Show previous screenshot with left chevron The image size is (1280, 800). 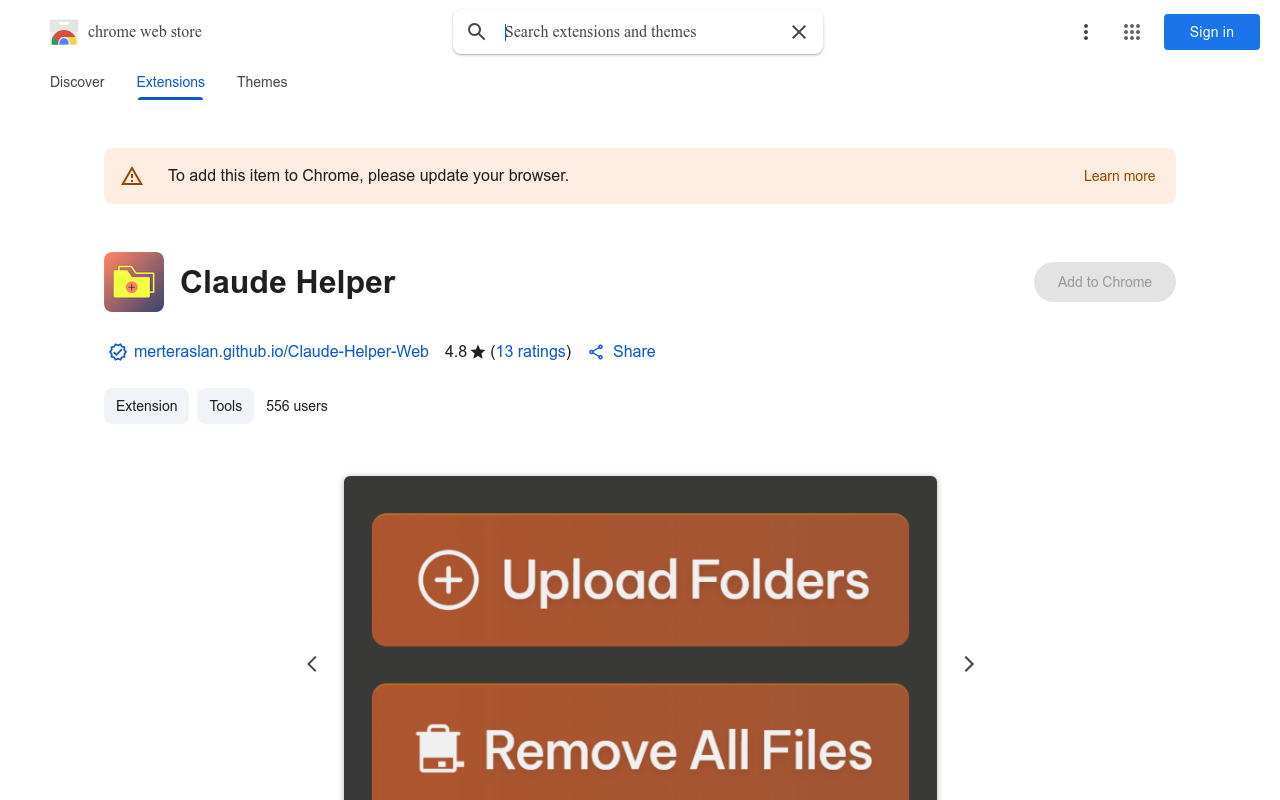312,664
